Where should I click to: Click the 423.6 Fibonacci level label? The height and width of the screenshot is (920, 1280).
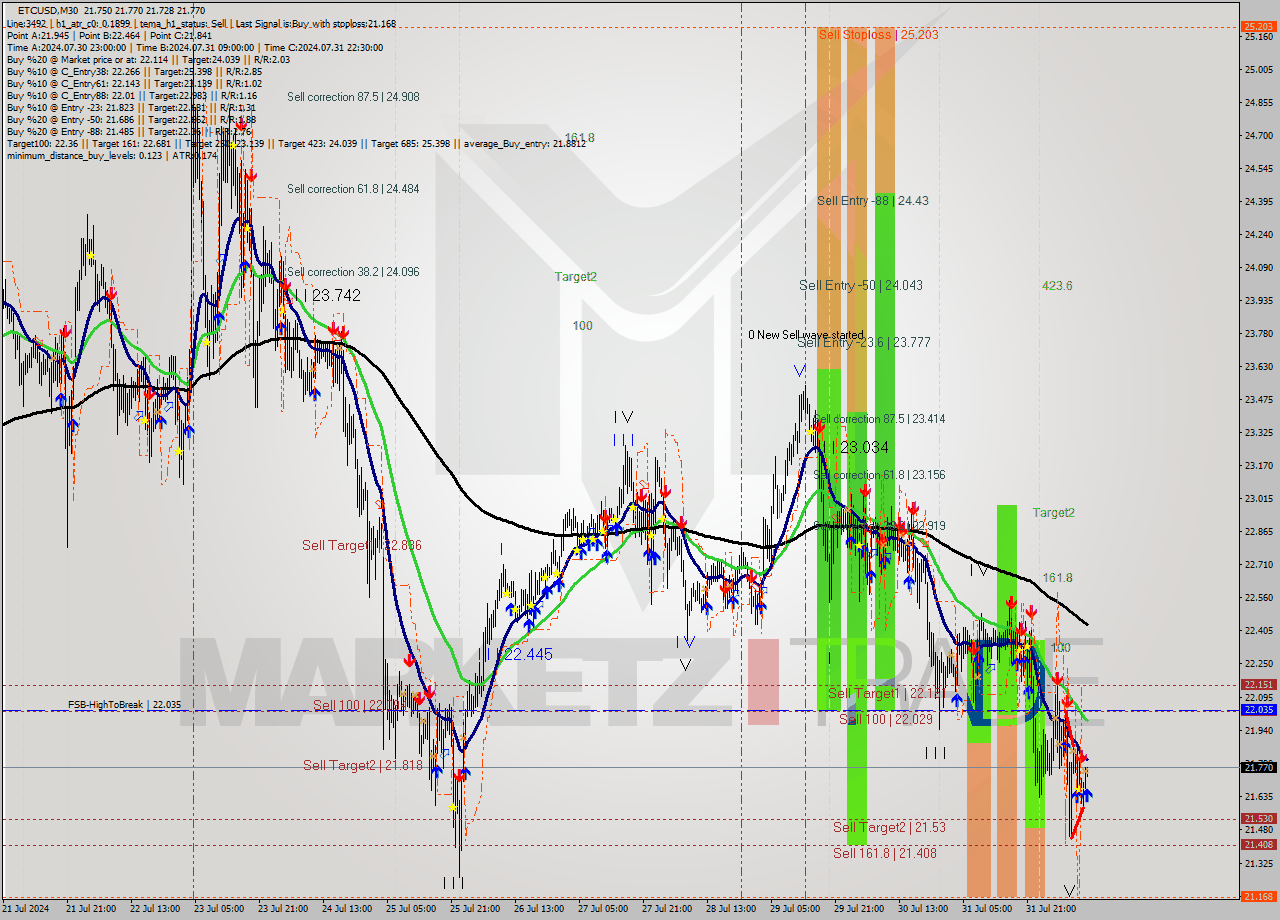click(1057, 286)
